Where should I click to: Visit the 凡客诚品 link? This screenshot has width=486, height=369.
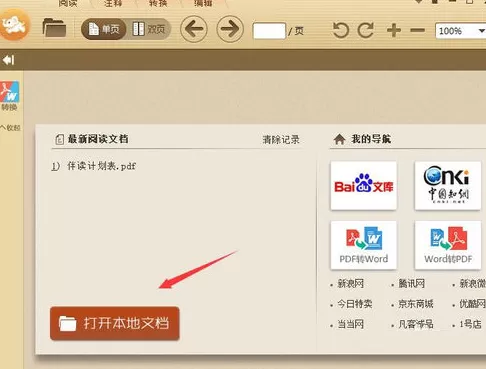click(x=416, y=324)
